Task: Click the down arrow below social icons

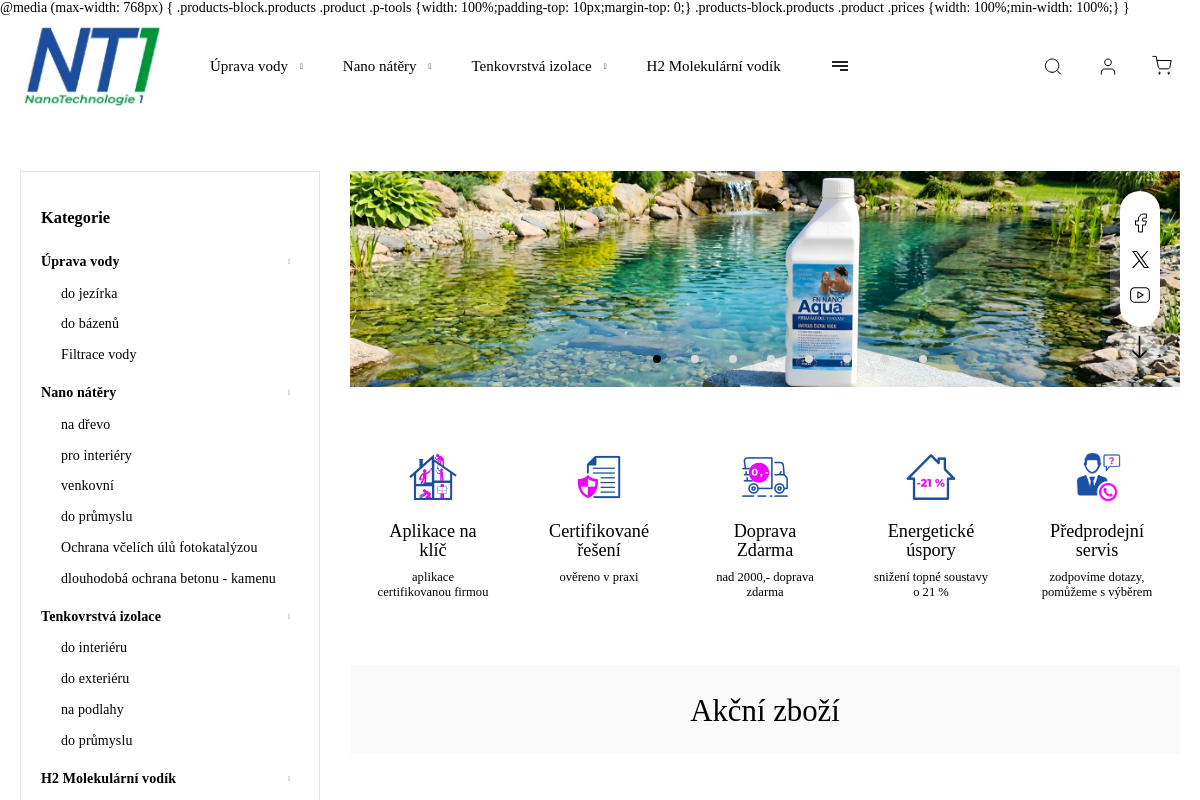Action: tap(1140, 347)
